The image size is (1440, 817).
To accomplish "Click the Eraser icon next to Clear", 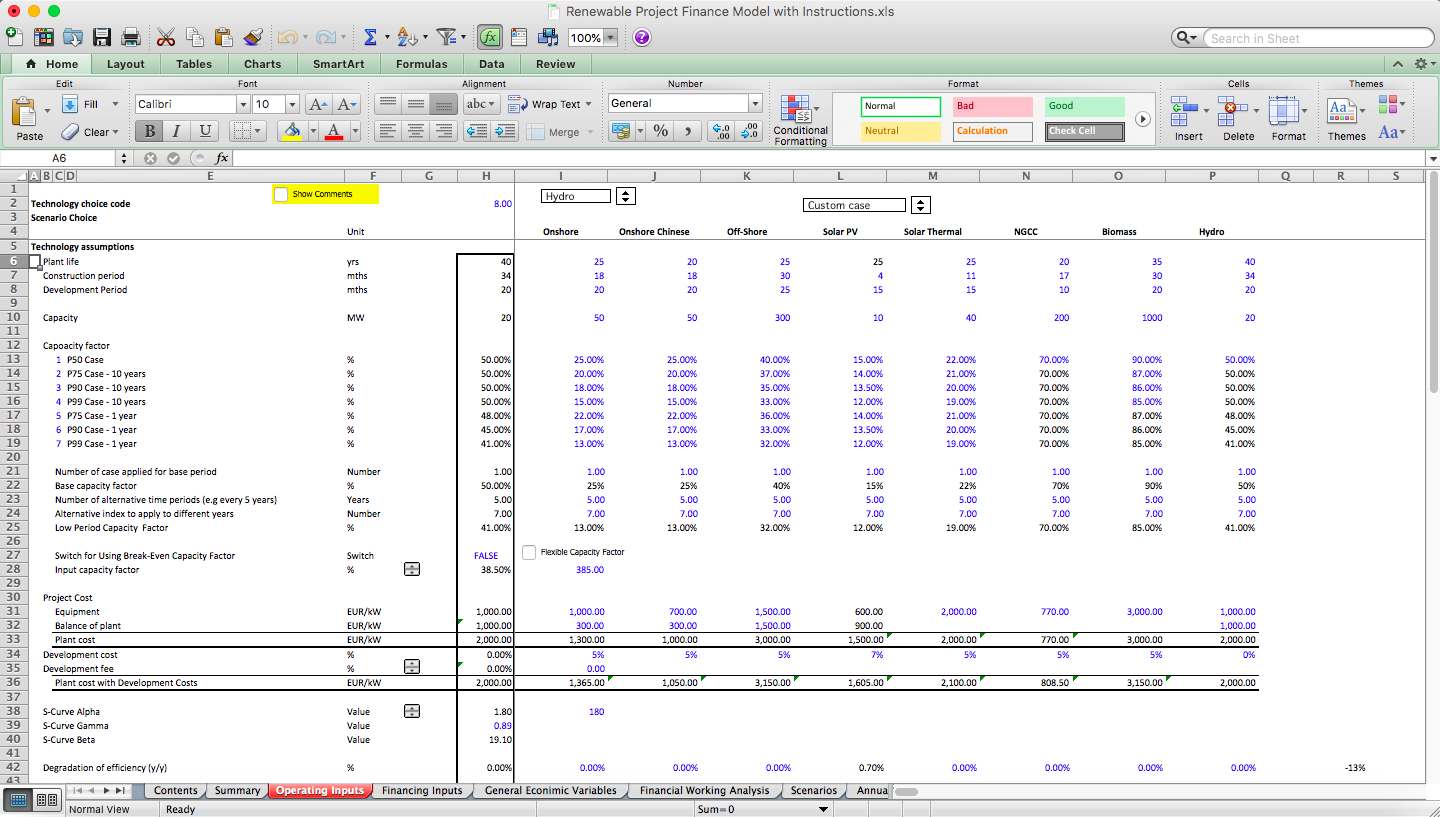I will click(x=70, y=131).
